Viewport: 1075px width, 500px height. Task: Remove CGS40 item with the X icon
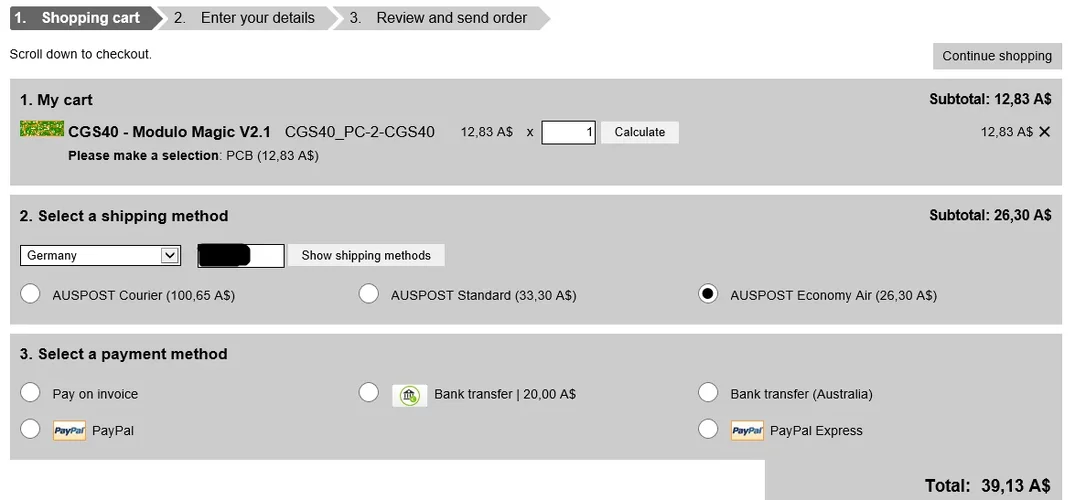click(x=1044, y=132)
